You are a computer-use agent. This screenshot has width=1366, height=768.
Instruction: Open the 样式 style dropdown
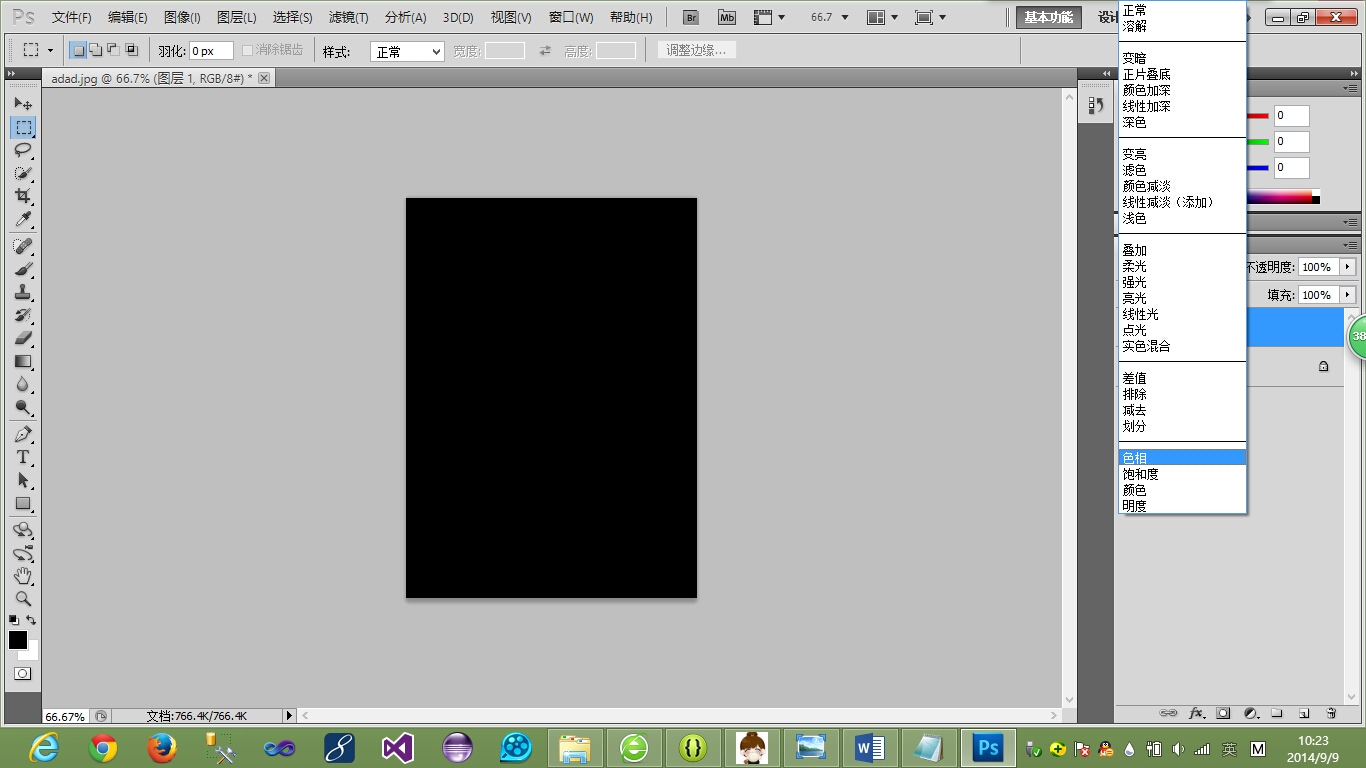[407, 52]
